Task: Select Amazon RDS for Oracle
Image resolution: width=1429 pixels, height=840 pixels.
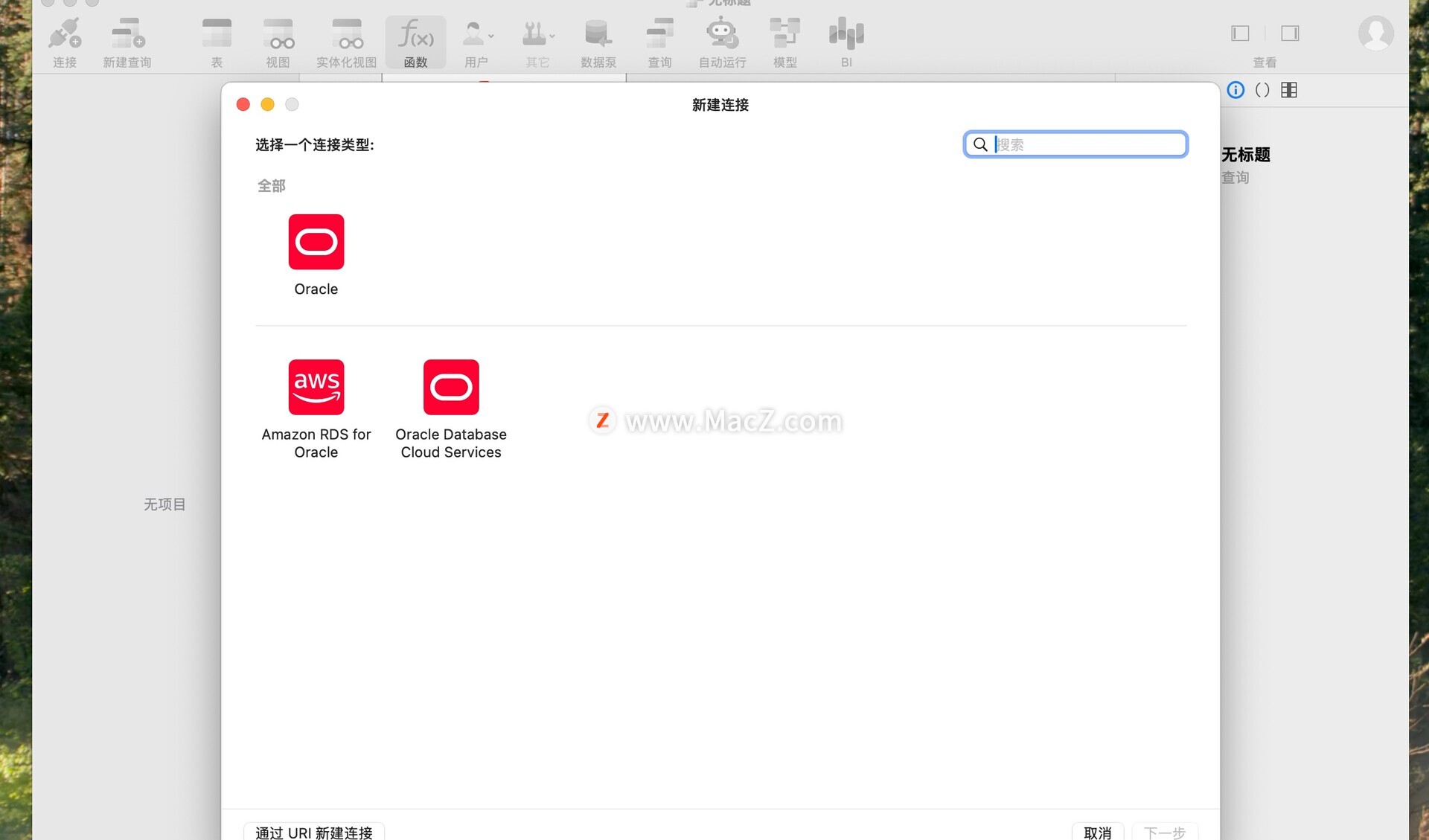Action: 316,409
